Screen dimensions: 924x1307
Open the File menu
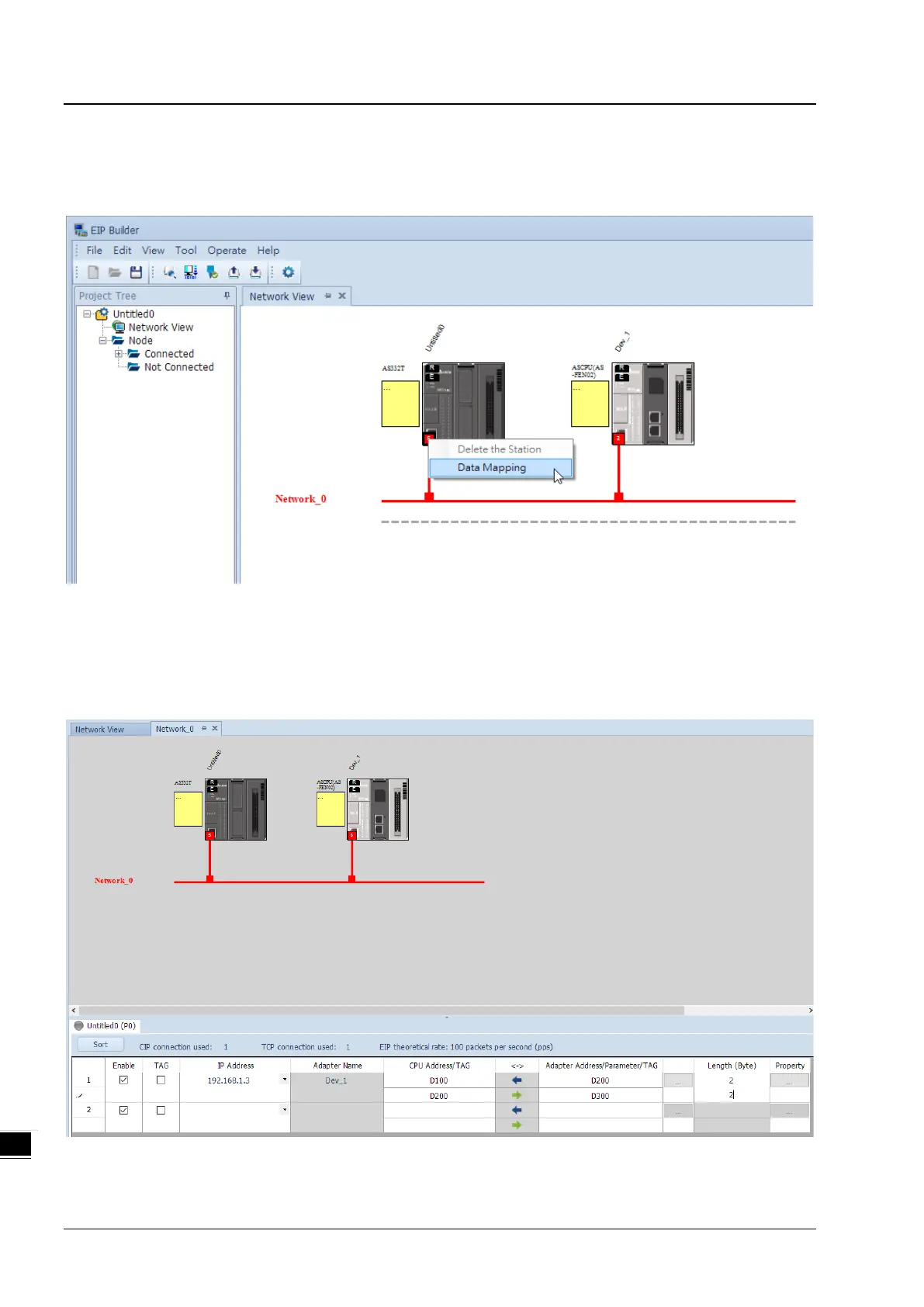click(95, 251)
